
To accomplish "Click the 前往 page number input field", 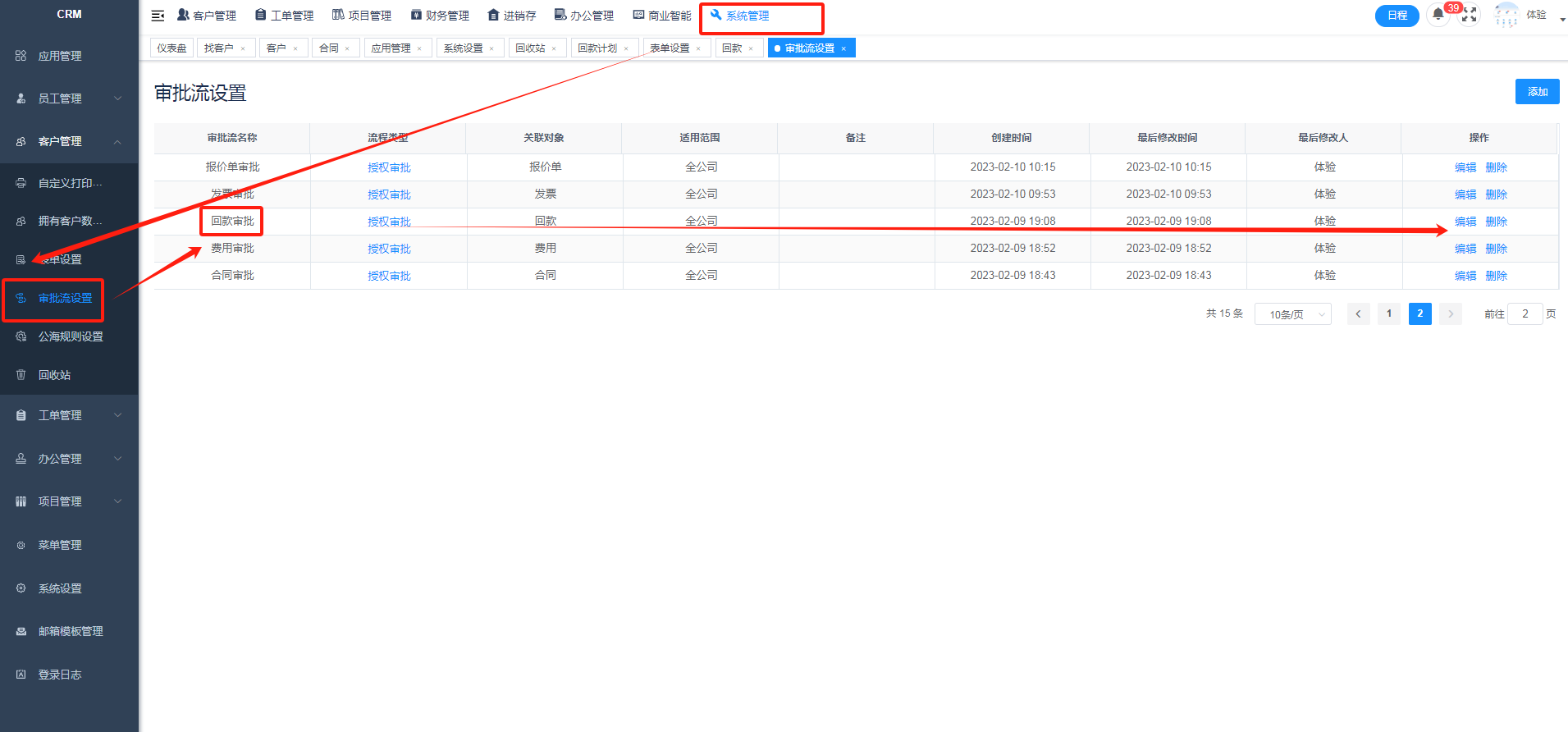I will click(1525, 314).
